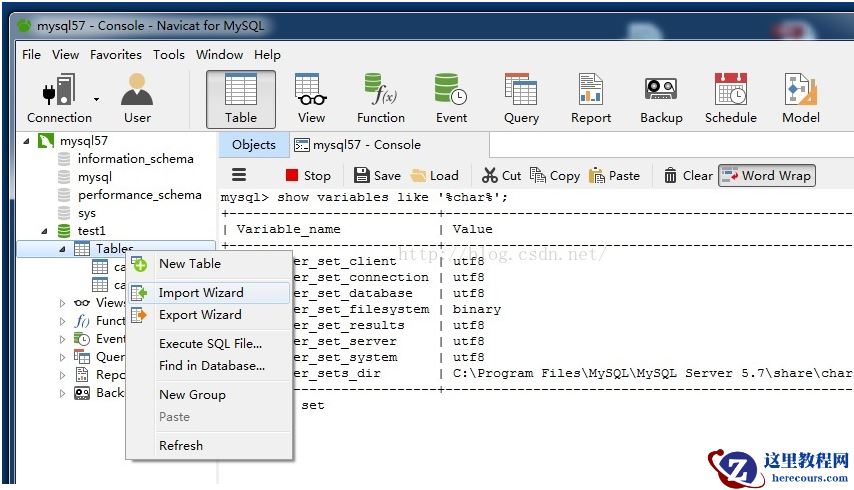This screenshot has height=490, width=854.
Task: Click the Functions f() tree icon
Action: [82, 321]
